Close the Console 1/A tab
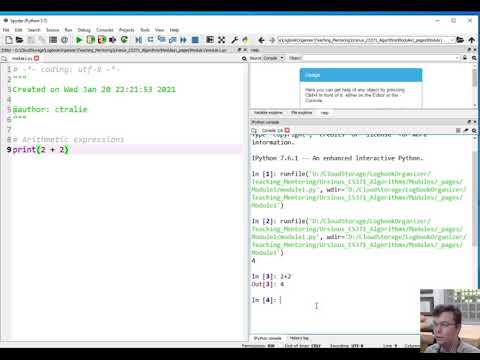This screenshot has width=480, height=360. [x=287, y=130]
